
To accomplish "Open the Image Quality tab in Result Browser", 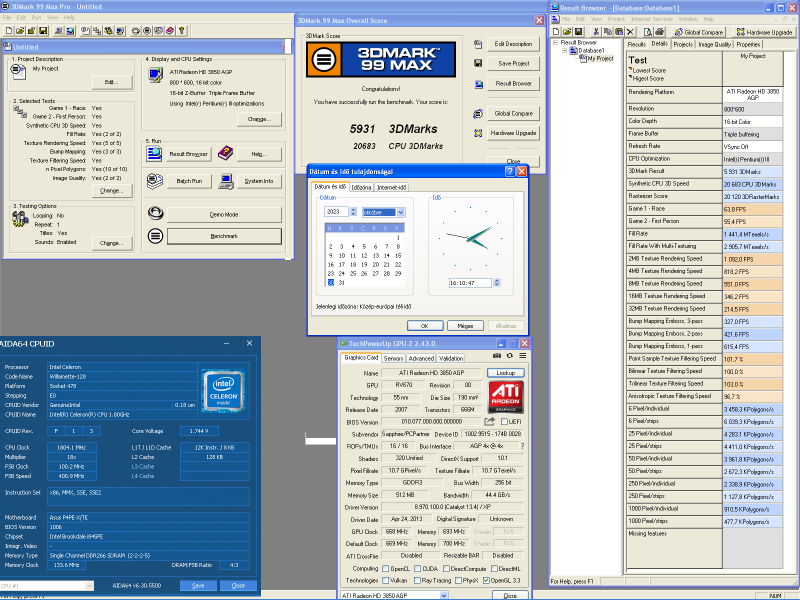I will tap(714, 45).
